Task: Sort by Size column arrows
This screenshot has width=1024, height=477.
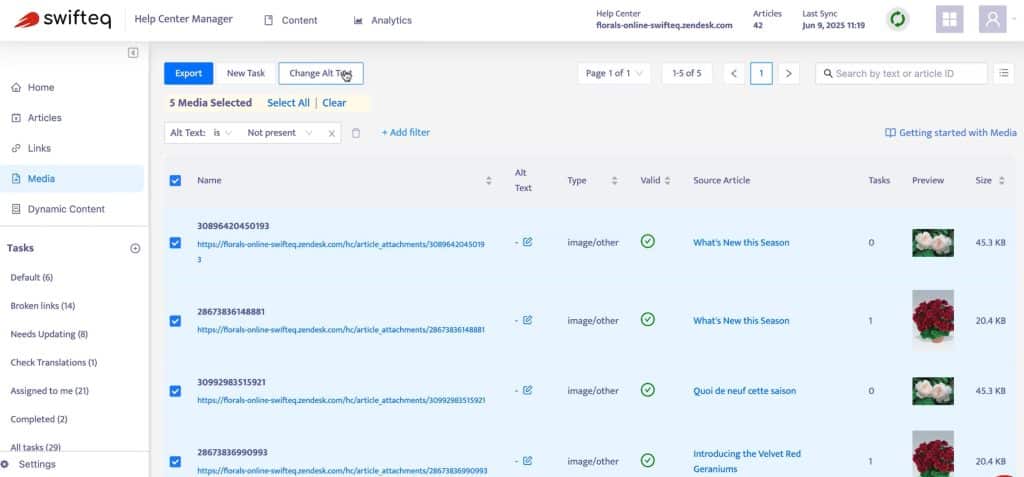Action: point(1002,180)
